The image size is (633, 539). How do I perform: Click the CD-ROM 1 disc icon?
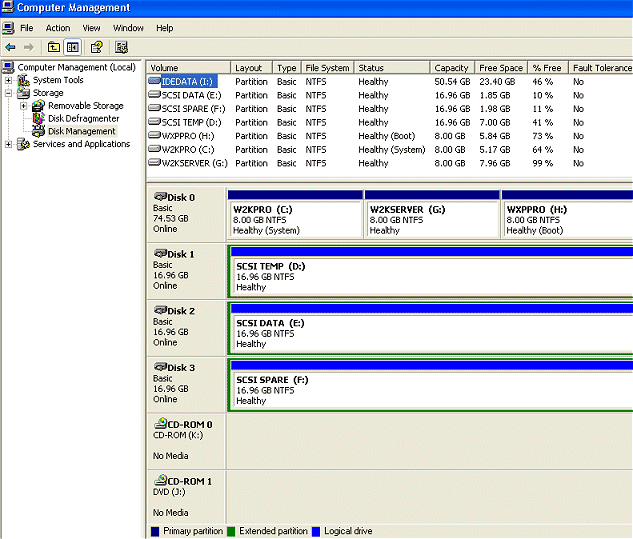(x=160, y=480)
